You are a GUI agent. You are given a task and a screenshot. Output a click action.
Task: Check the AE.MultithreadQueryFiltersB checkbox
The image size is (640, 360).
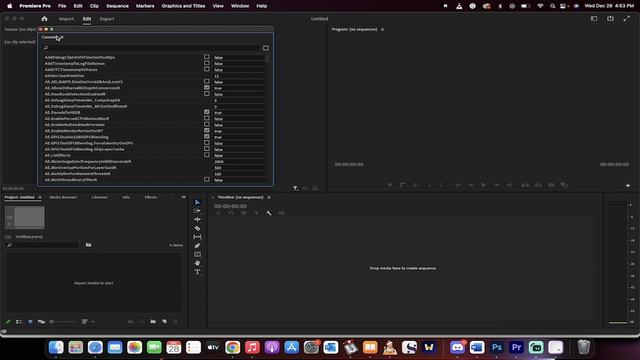[207, 180]
